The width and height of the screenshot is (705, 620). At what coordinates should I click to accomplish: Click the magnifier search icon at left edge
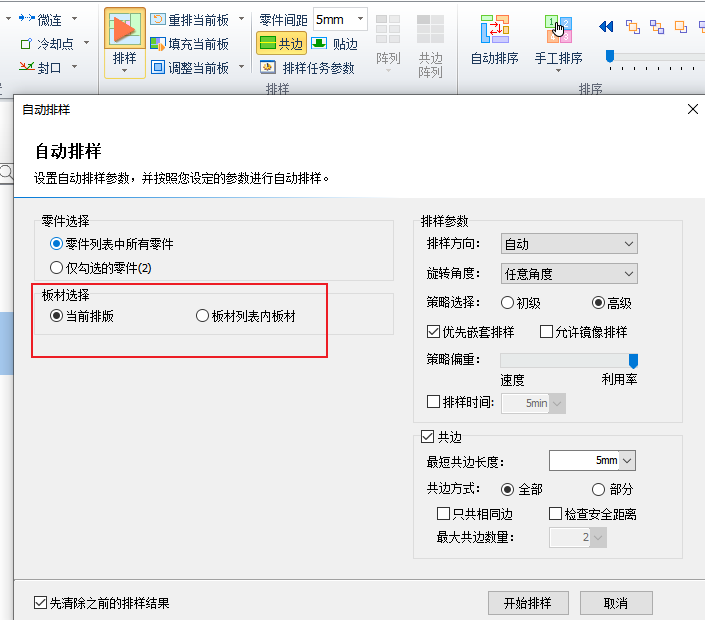(6, 173)
